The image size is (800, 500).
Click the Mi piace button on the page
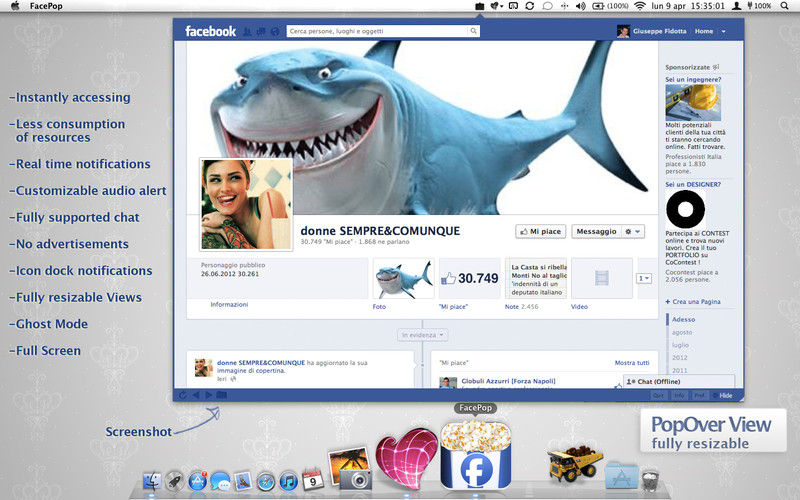[540, 231]
